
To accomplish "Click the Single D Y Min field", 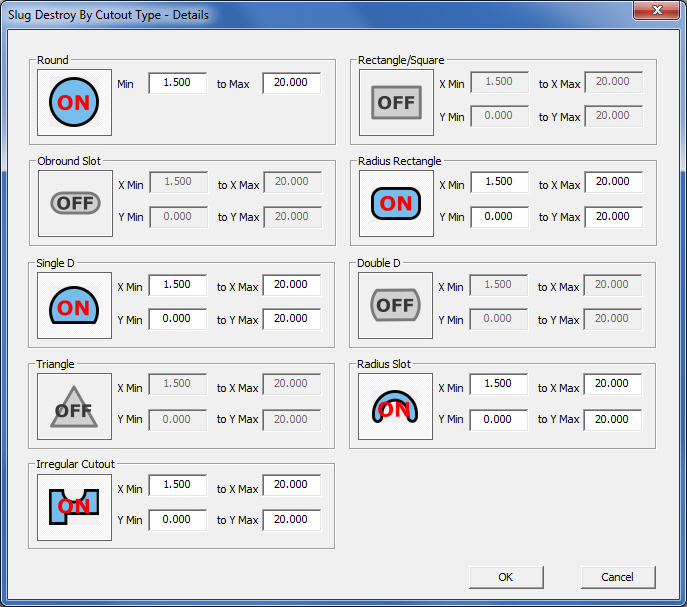I will pos(178,319).
